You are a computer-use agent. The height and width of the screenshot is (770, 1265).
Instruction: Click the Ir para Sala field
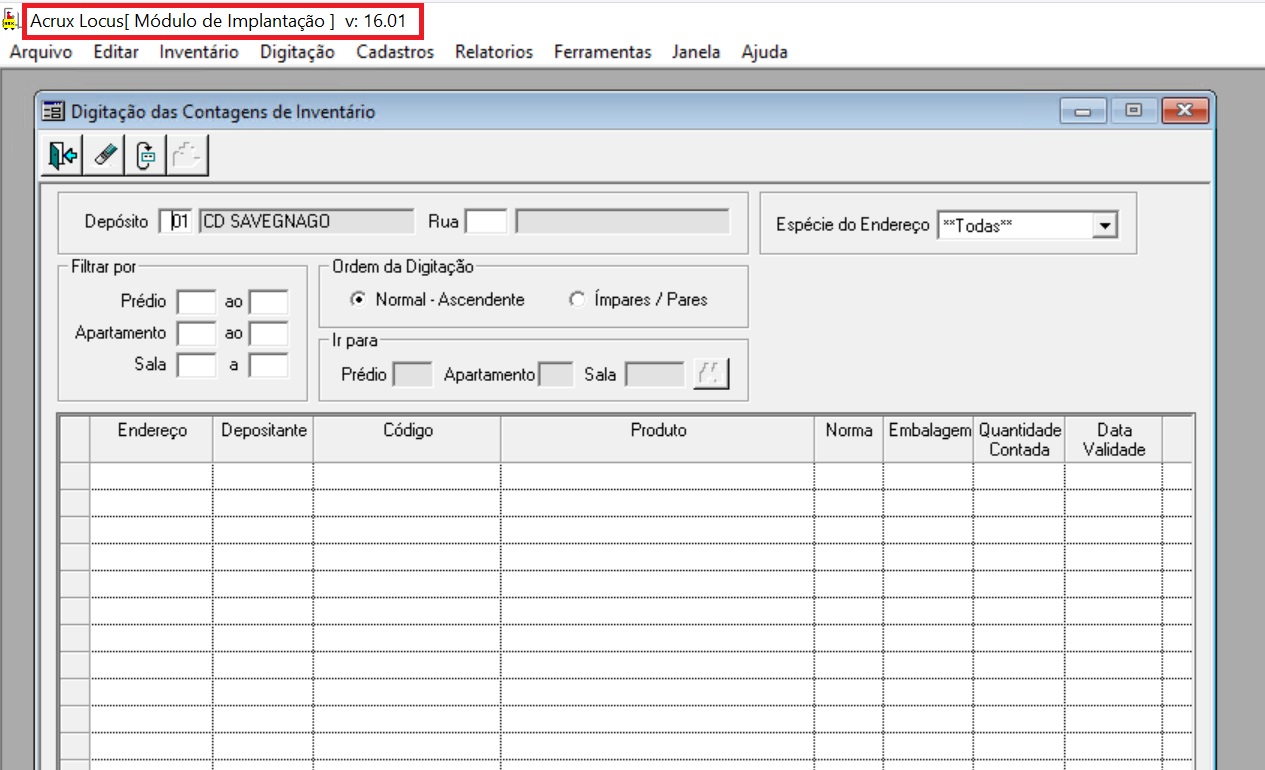(655, 375)
